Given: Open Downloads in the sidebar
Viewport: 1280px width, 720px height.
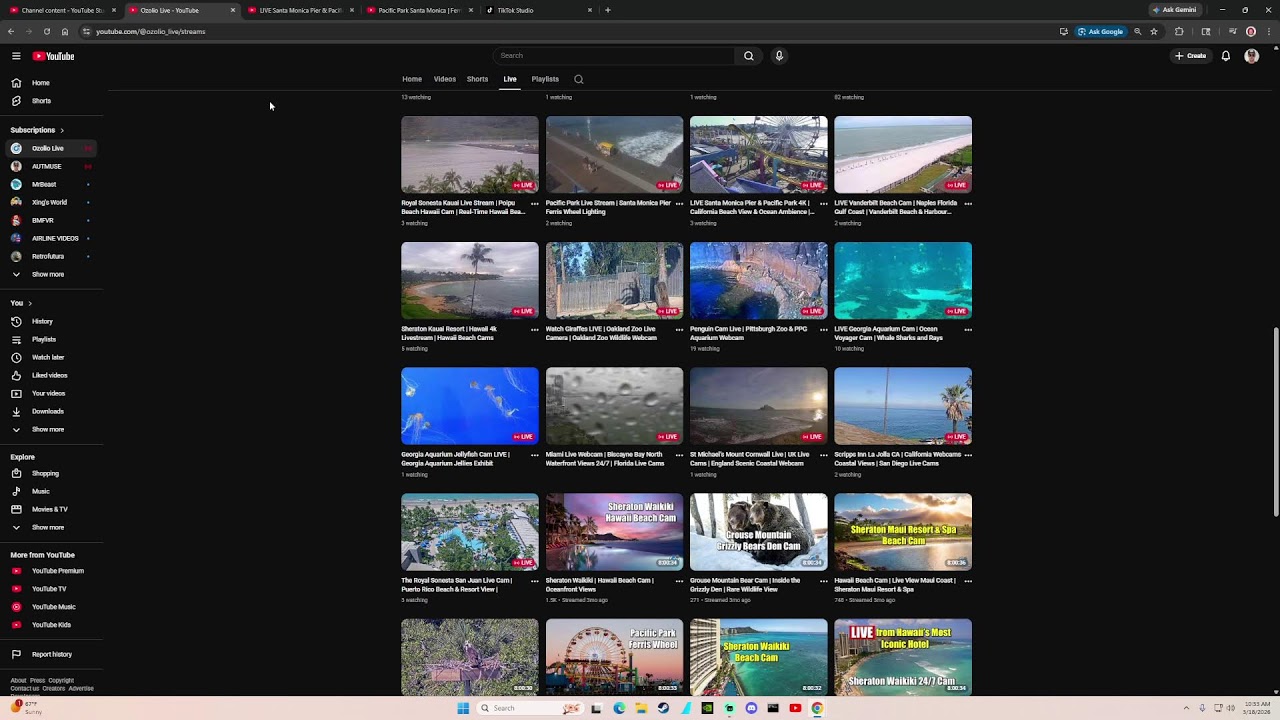Looking at the screenshot, I should (51, 412).
